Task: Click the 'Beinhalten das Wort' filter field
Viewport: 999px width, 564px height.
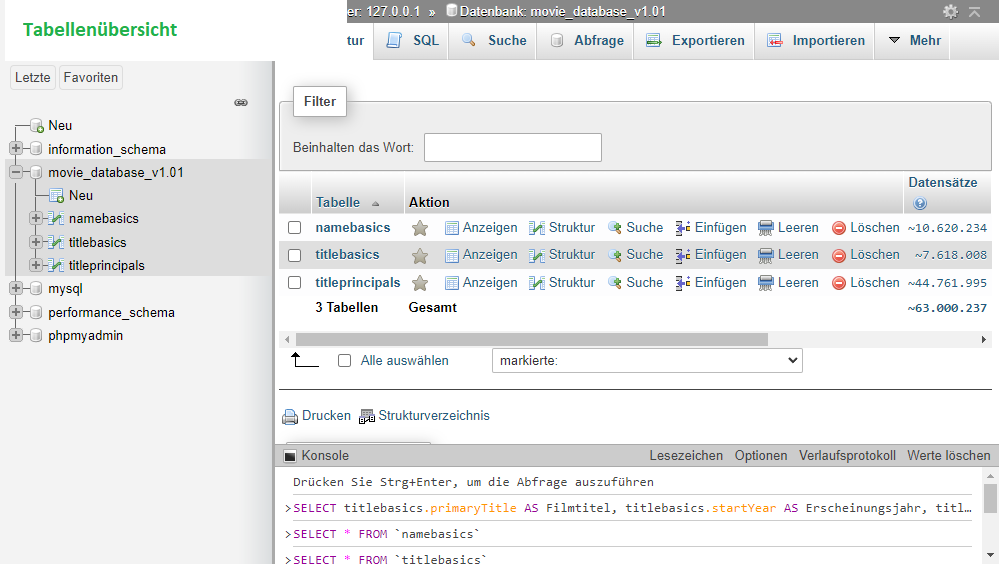Action: pyautogui.click(x=512, y=147)
